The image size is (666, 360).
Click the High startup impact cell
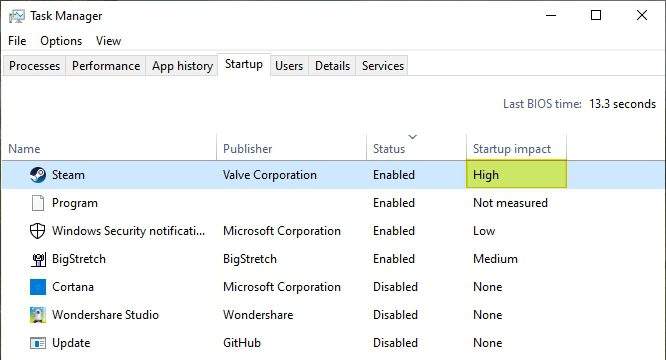click(516, 174)
